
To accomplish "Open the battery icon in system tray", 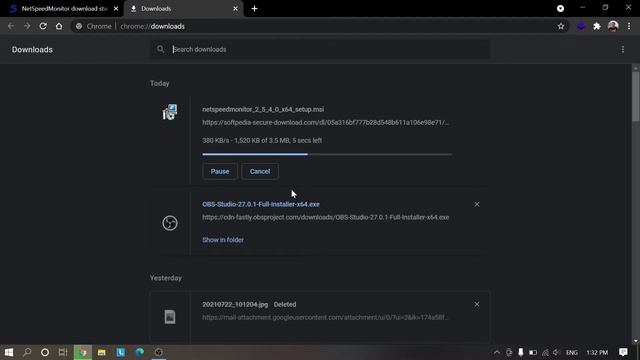I will click(x=533, y=352).
